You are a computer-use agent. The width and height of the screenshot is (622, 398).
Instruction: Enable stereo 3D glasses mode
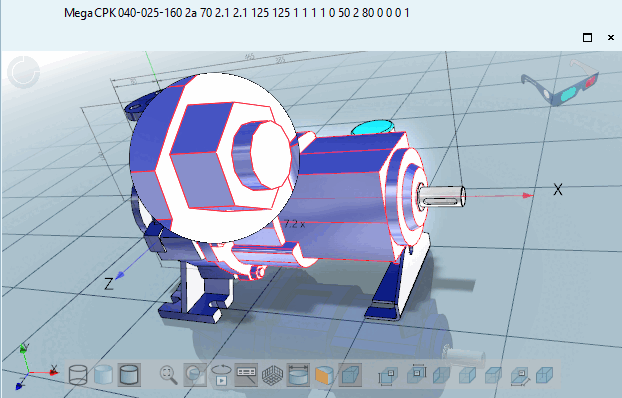click(560, 83)
